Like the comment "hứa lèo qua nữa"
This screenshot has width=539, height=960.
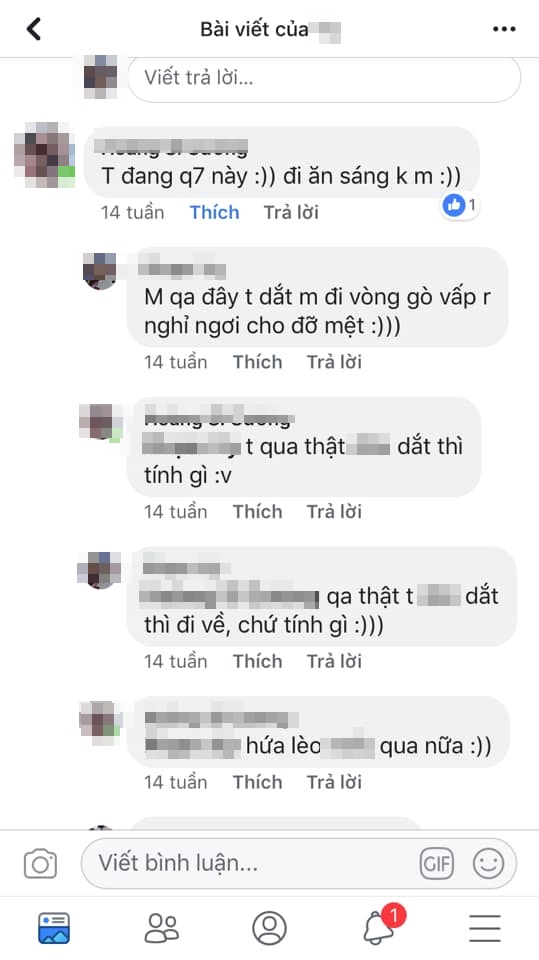tap(257, 782)
